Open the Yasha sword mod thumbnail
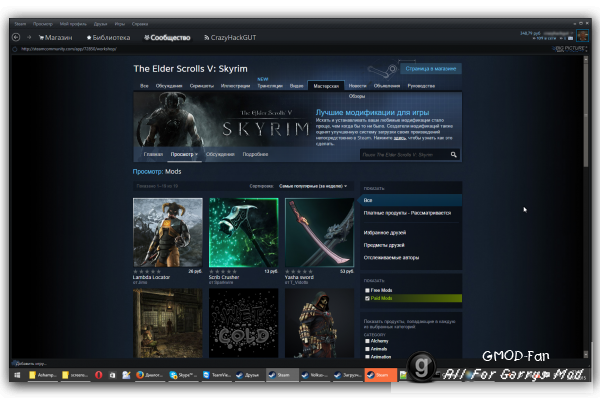 click(319, 232)
